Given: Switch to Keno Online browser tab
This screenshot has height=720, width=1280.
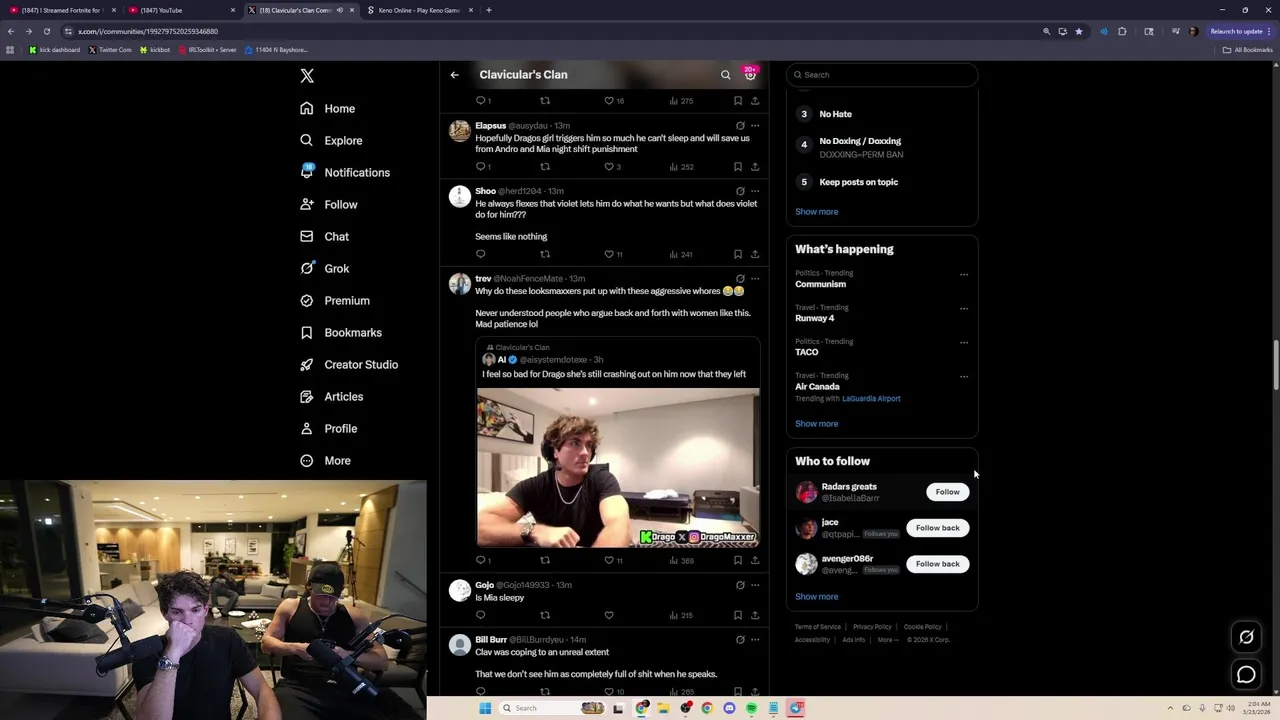Looking at the screenshot, I should click(419, 10).
